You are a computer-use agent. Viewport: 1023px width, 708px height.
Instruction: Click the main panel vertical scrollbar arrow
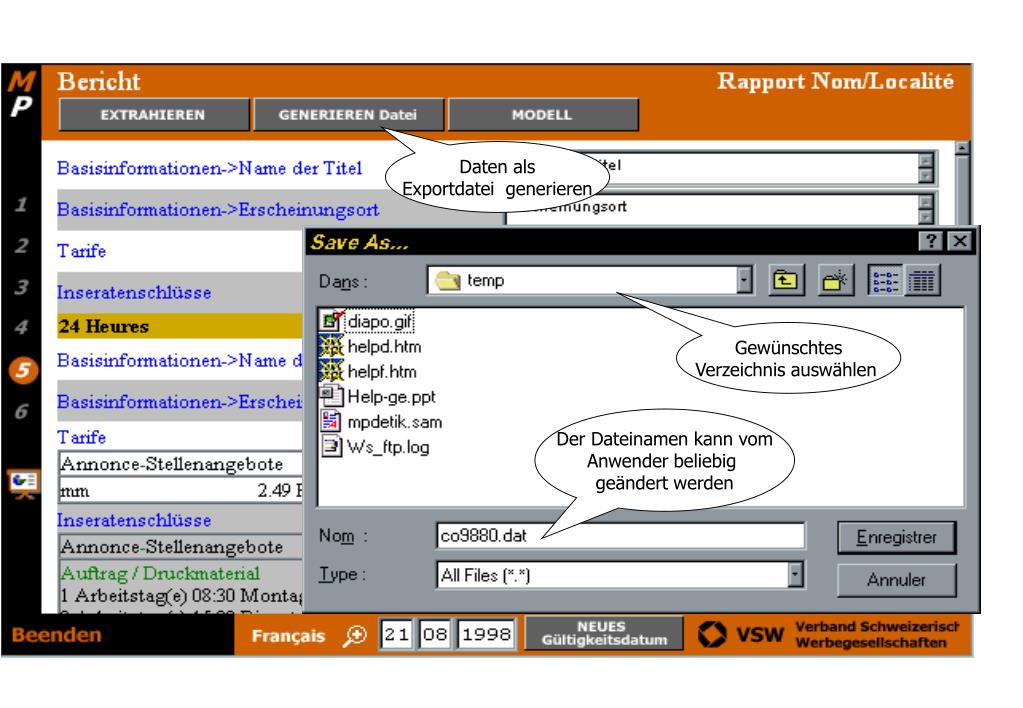(x=961, y=148)
